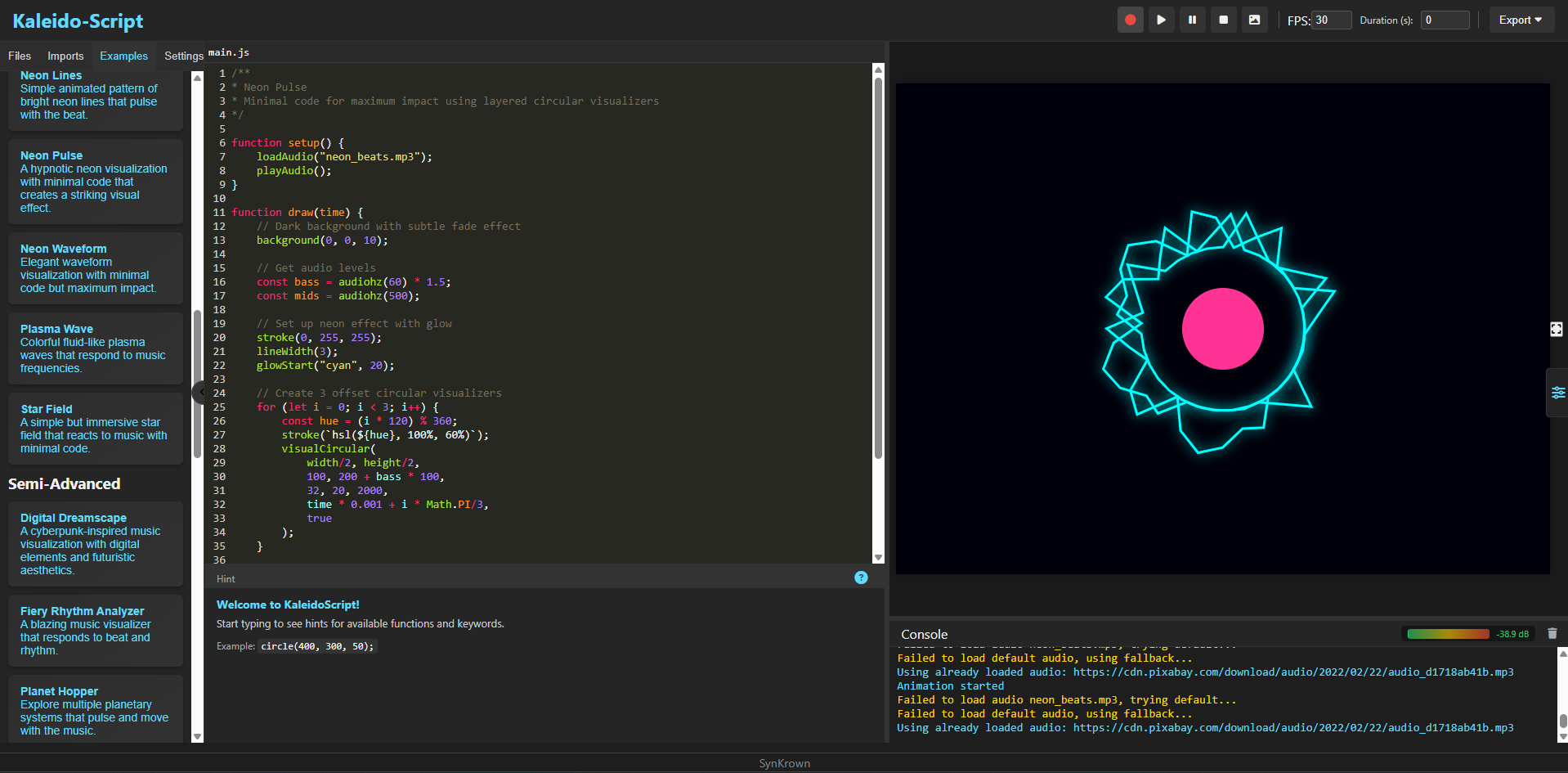1568x773 pixels.
Task: Toggle fullscreen canvas view
Action: [1556, 329]
